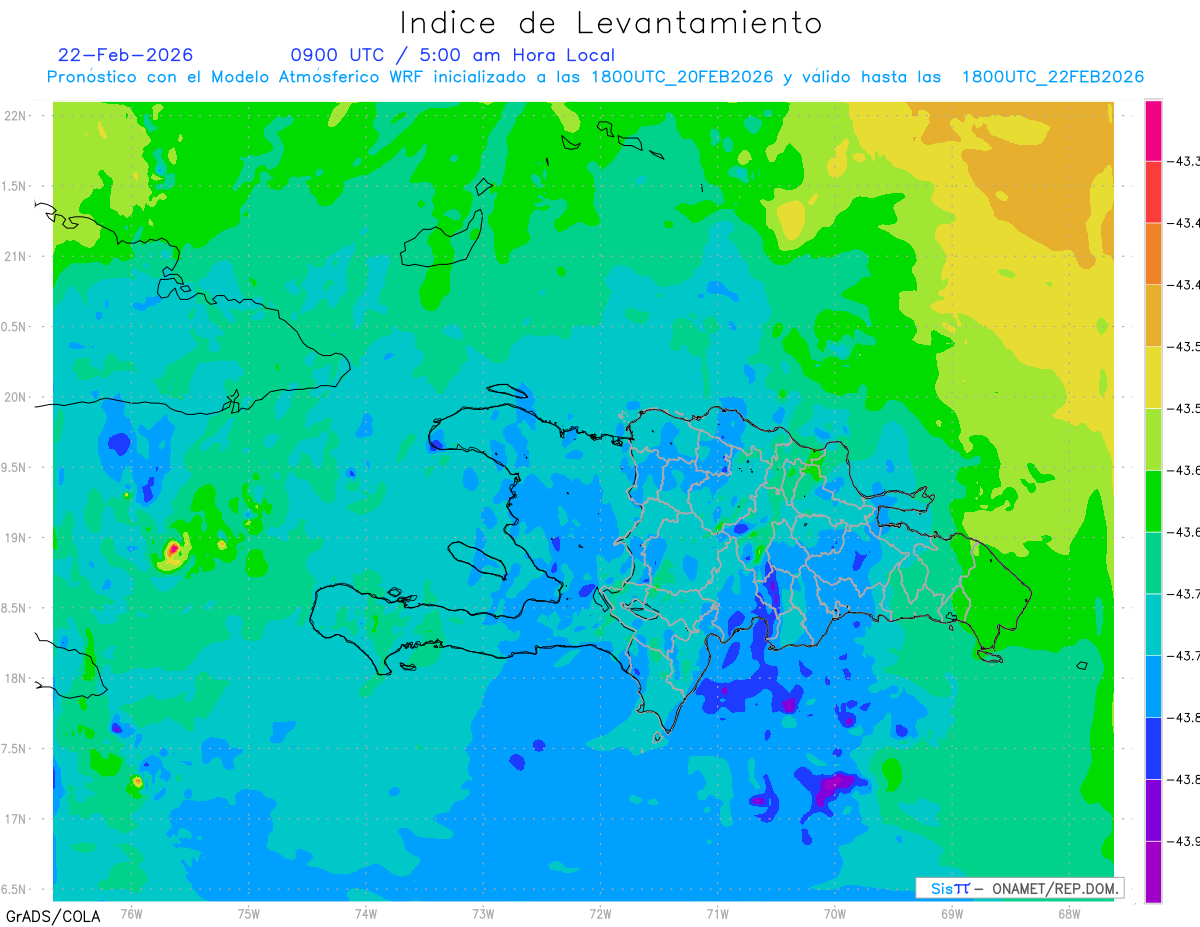Image resolution: width=1200 pixels, height=927 pixels.
Task: Click the "76W" longitude label
Action: (x=131, y=913)
